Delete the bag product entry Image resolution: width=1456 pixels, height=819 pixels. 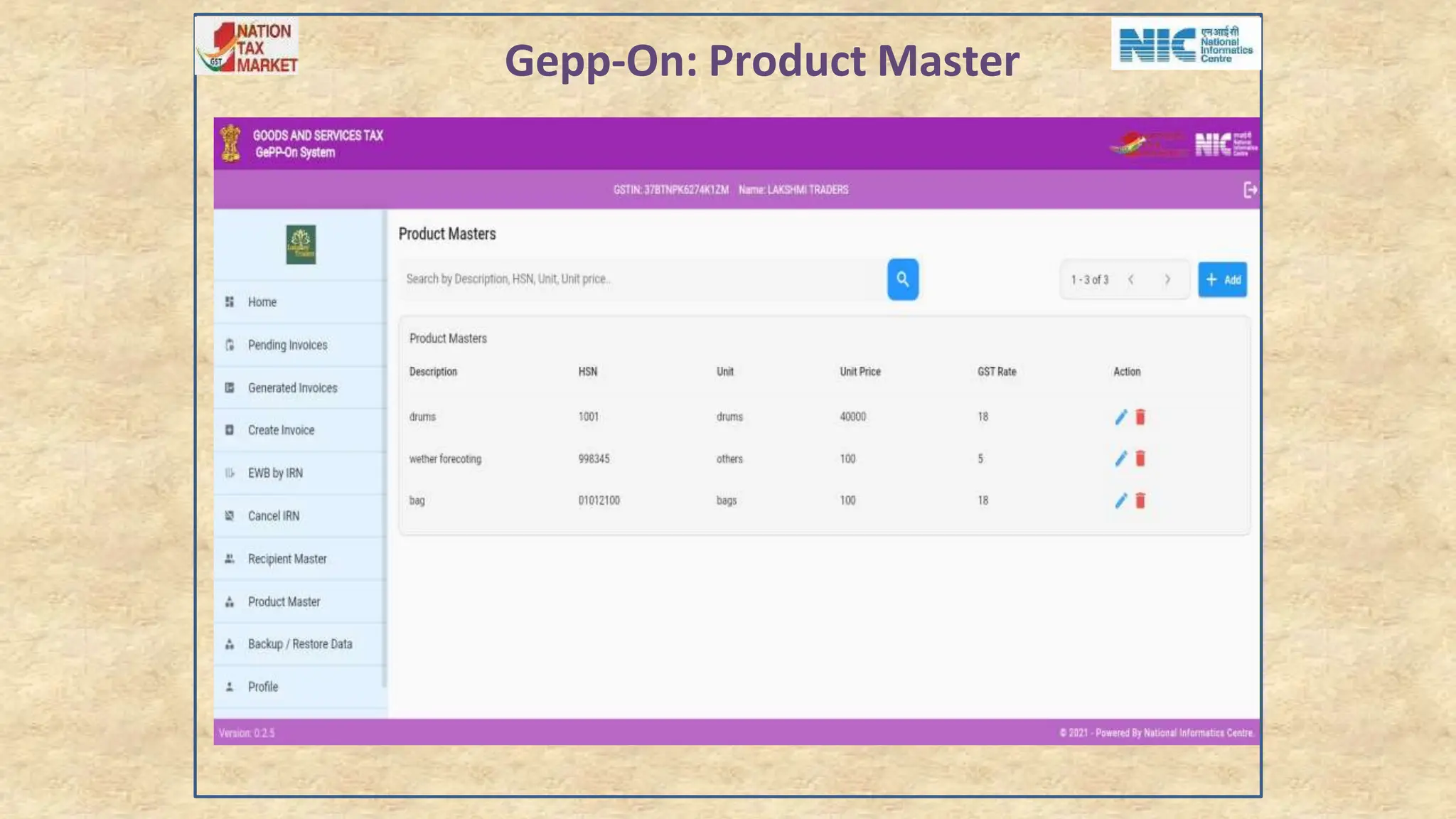coord(1140,500)
